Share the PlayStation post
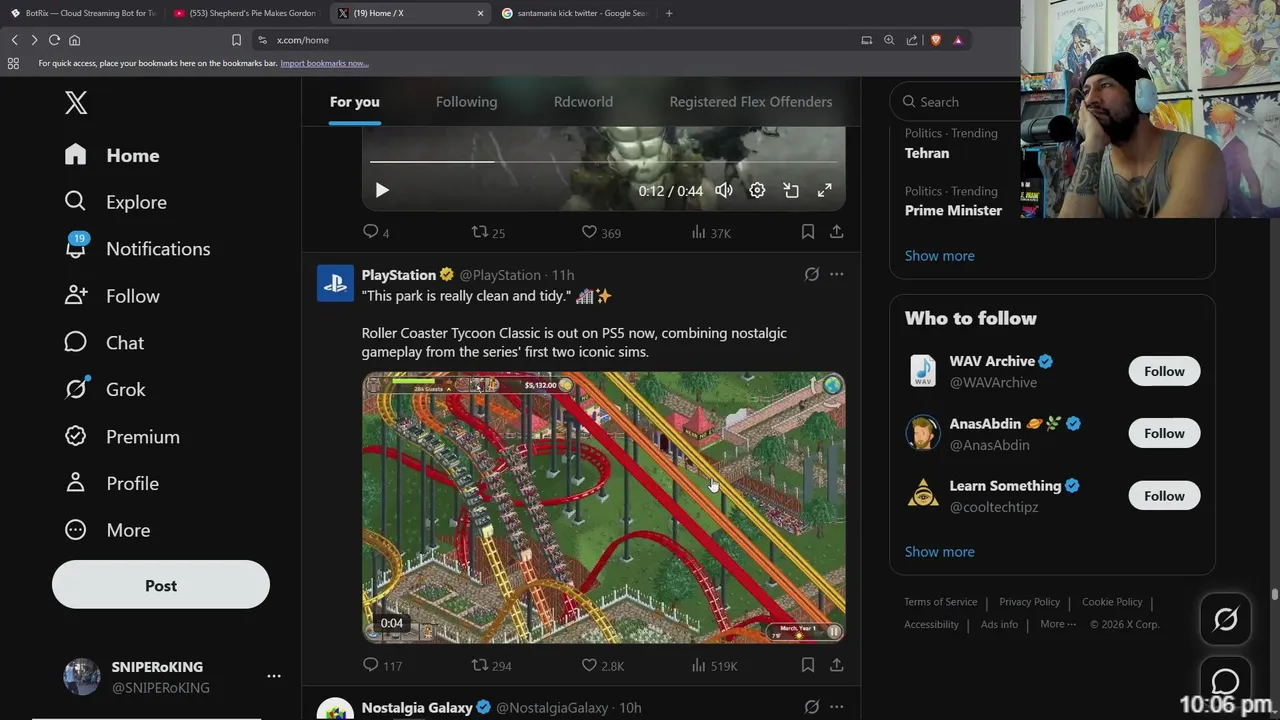 pyautogui.click(x=837, y=665)
